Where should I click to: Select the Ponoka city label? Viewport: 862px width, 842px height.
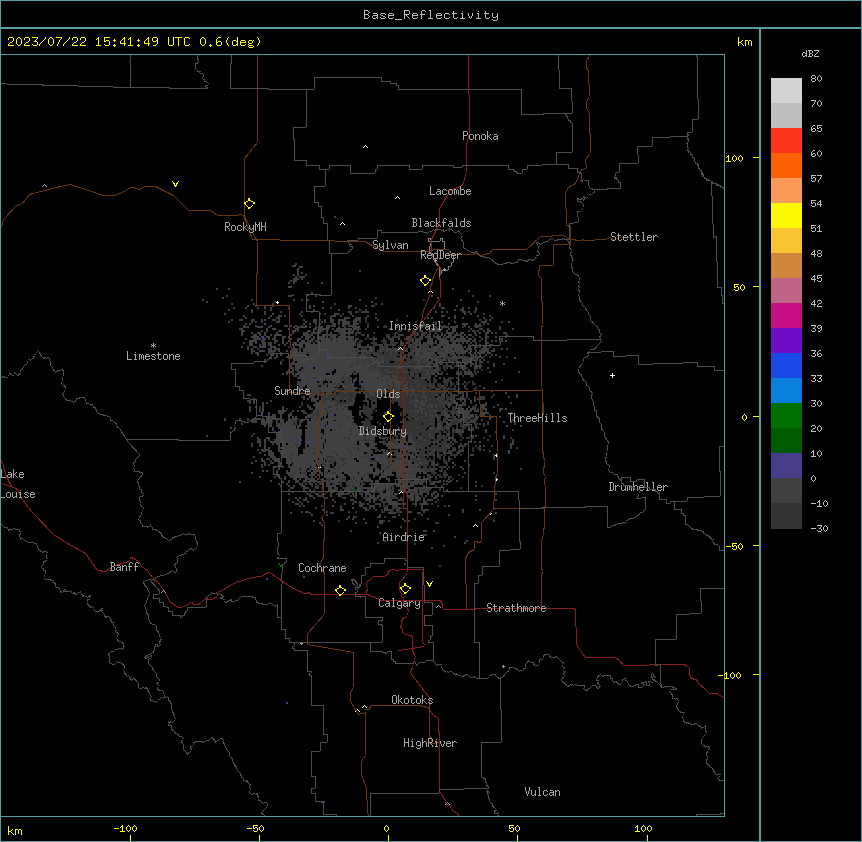tap(480, 136)
